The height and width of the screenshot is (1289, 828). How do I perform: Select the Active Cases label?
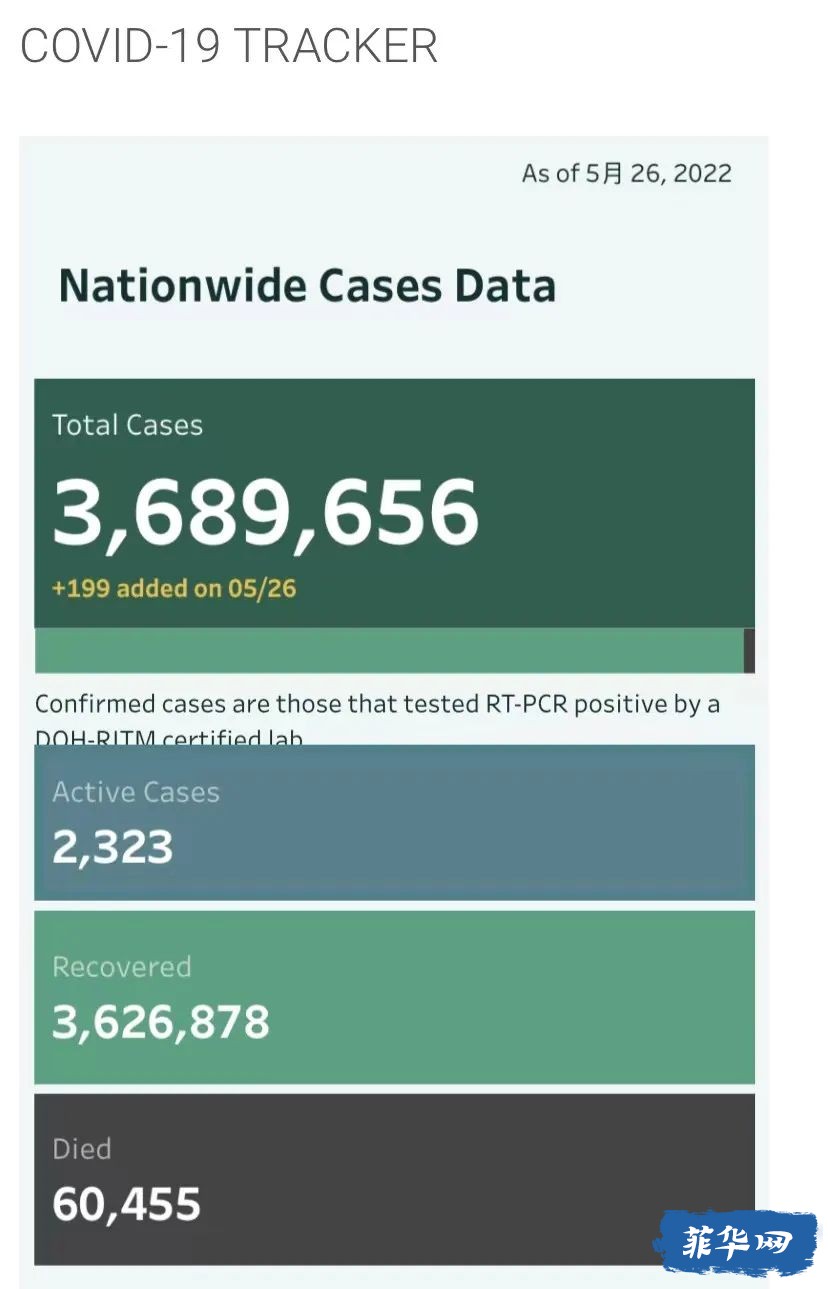136,792
